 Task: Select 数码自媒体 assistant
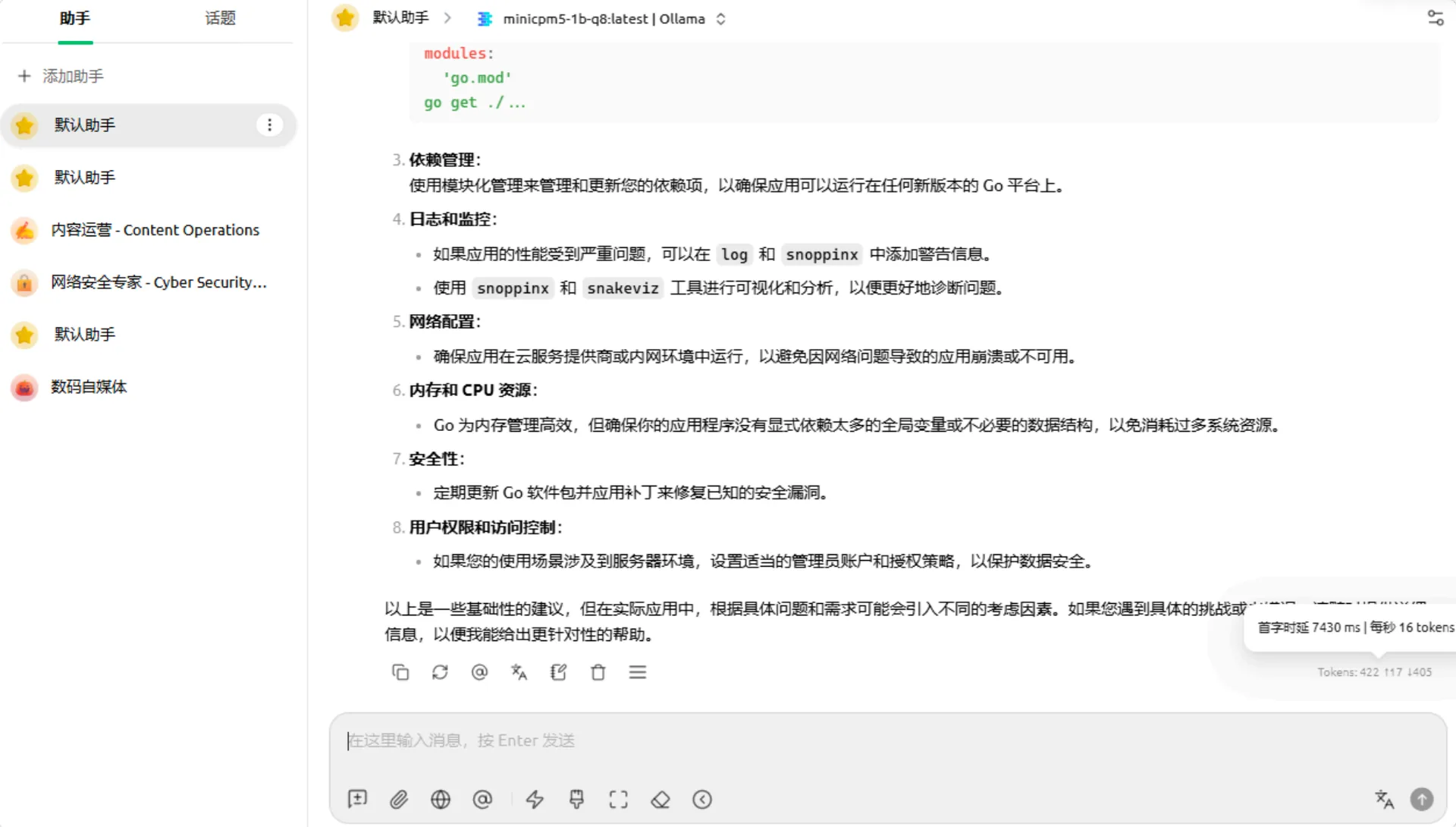(149, 387)
